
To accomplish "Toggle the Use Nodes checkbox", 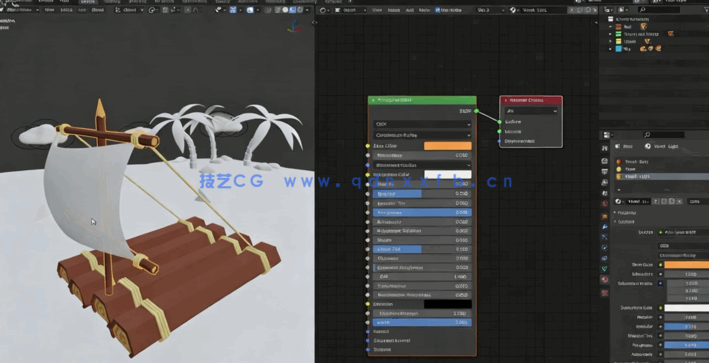I will (x=438, y=10).
